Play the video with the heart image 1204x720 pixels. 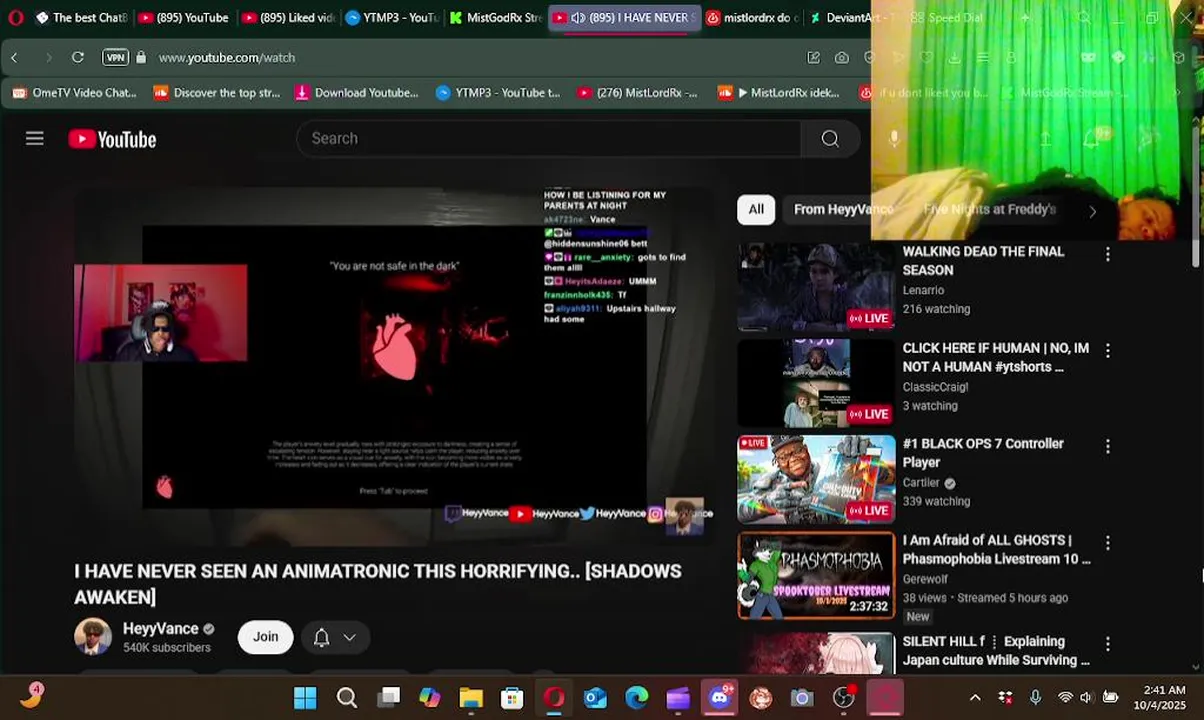395,366
